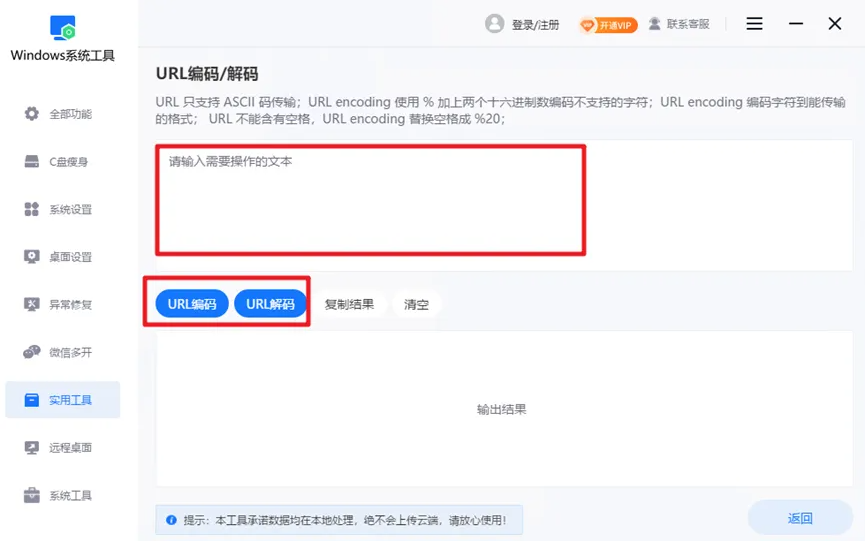Viewport: 865px width, 541px height.
Task: Open 桌面设置 from the sidebar
Action: click(x=62, y=257)
